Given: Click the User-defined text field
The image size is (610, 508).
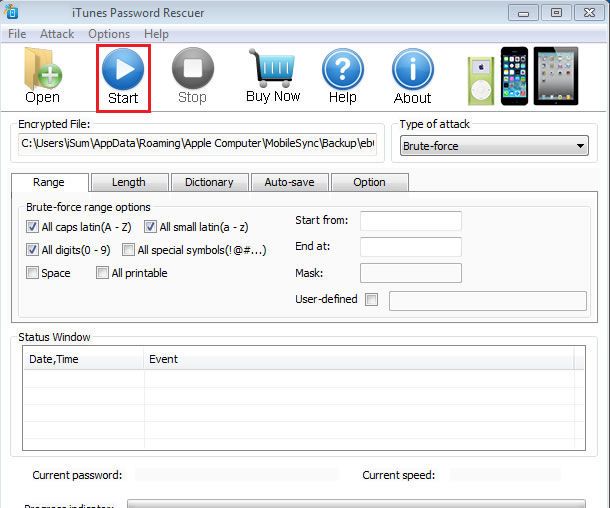Looking at the screenshot, I should coord(488,301).
